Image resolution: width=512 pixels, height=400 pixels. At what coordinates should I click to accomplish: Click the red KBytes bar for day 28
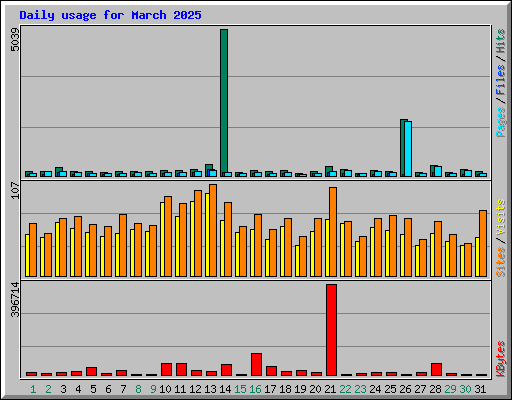point(436,369)
